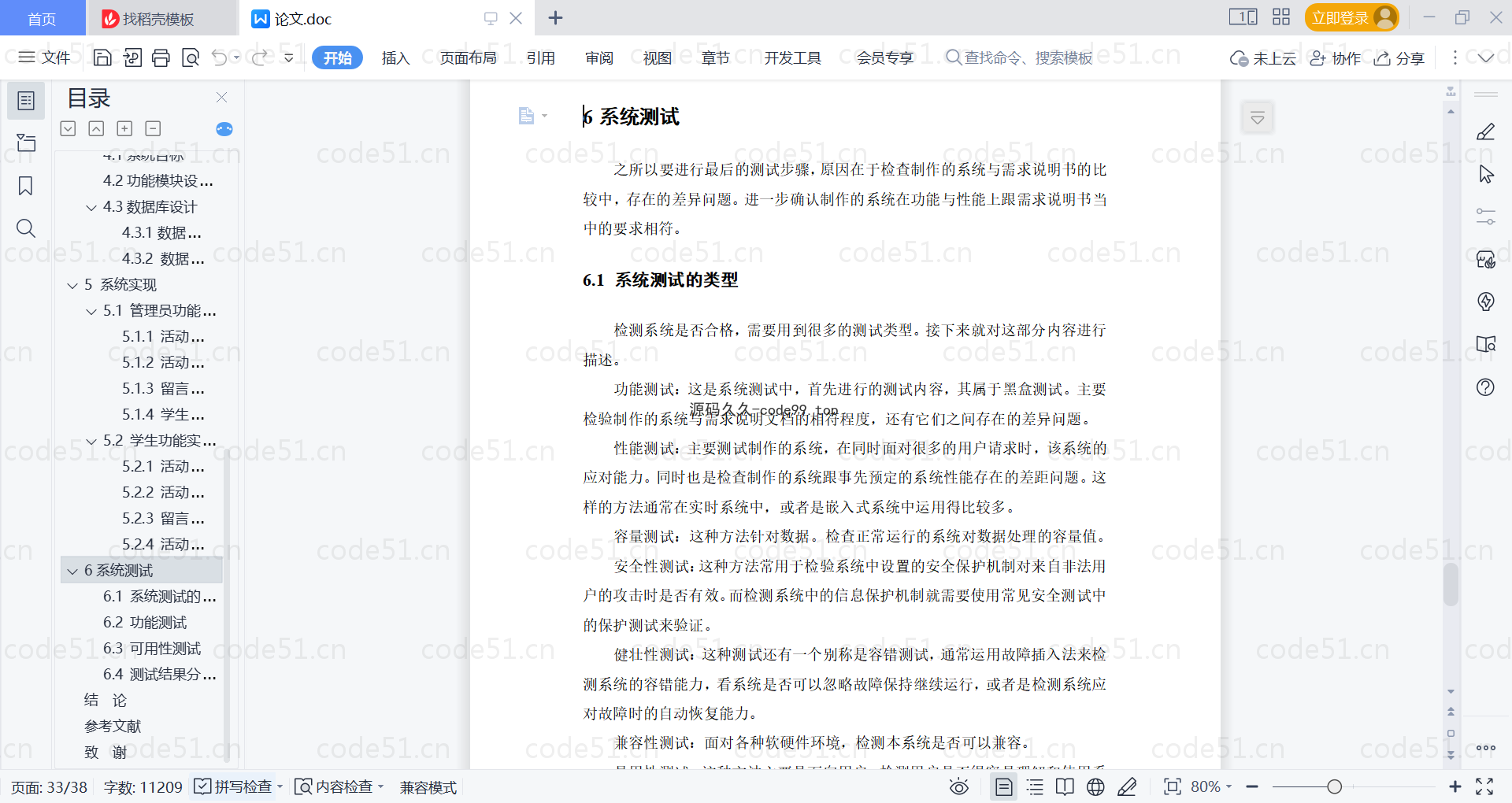Click the 开始 ribbon tab
This screenshot has width=1512, height=803.
(x=337, y=57)
